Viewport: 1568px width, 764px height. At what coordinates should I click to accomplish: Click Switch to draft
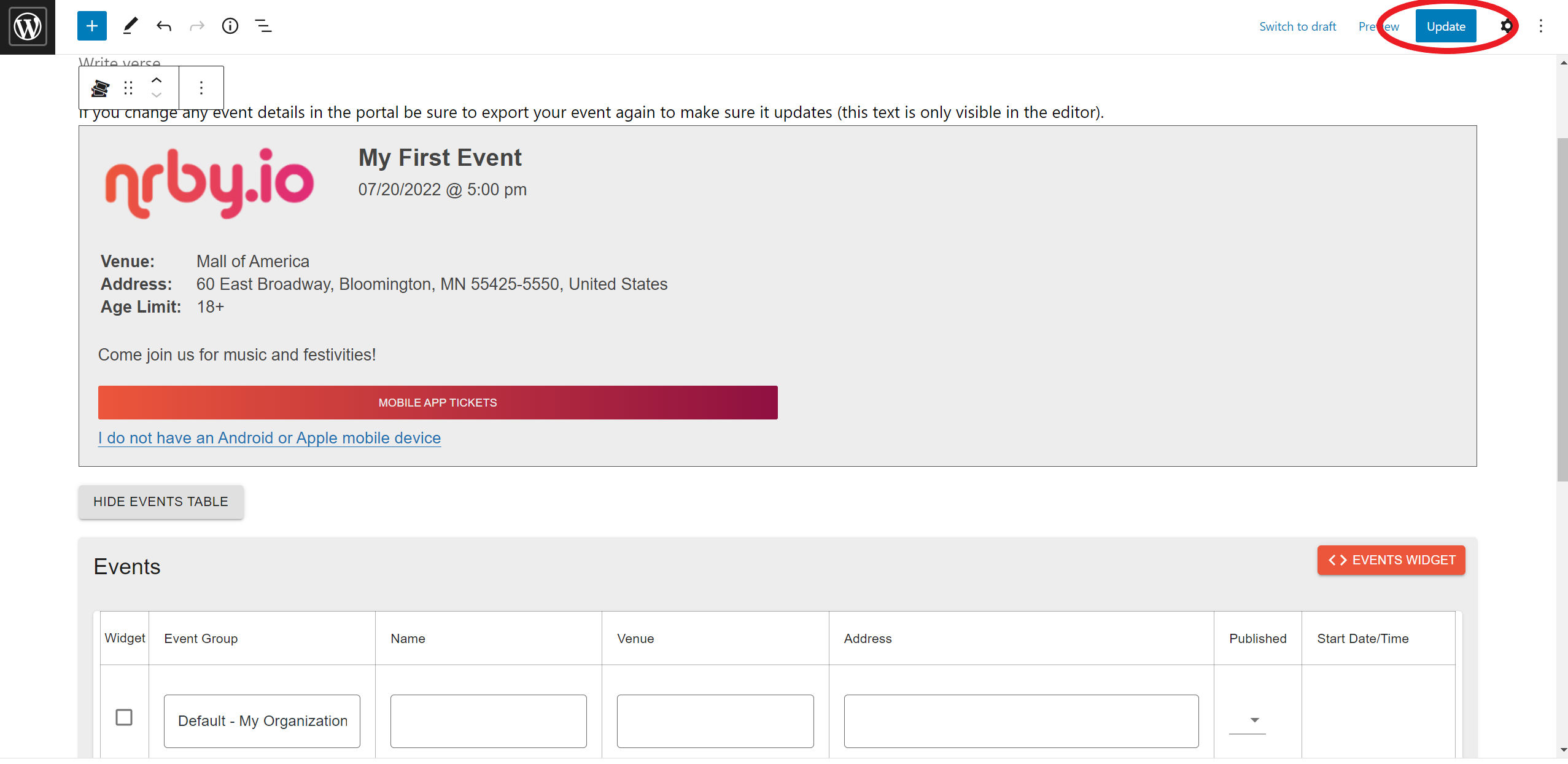[1298, 26]
